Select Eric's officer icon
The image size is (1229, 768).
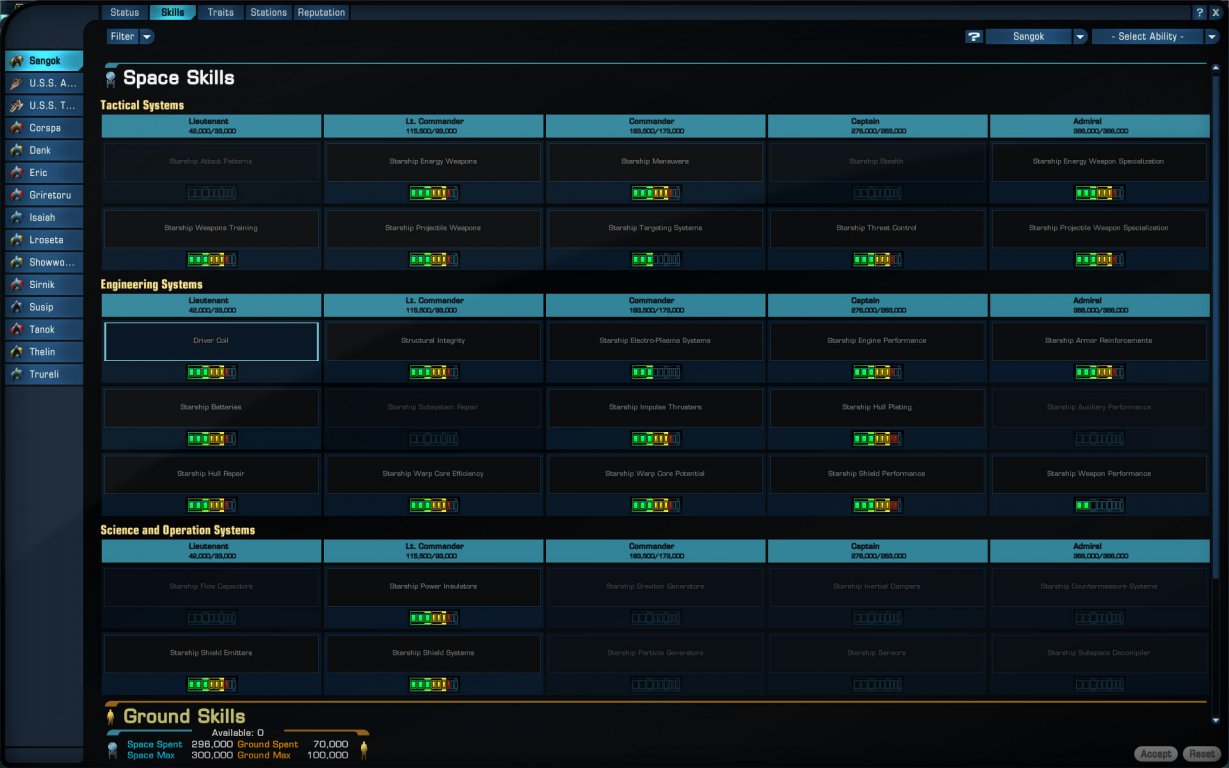coord(17,173)
